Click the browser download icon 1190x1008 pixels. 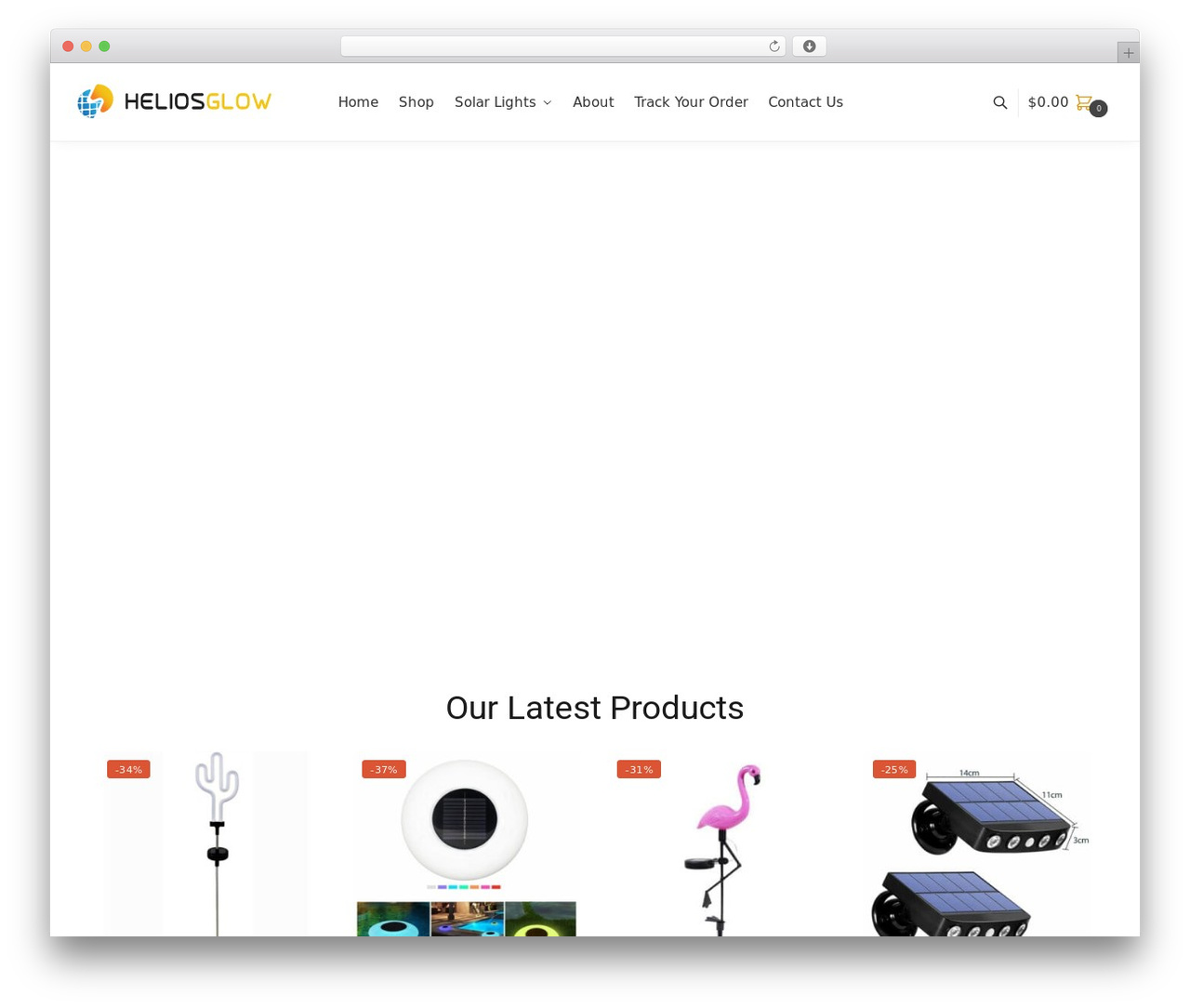point(809,46)
